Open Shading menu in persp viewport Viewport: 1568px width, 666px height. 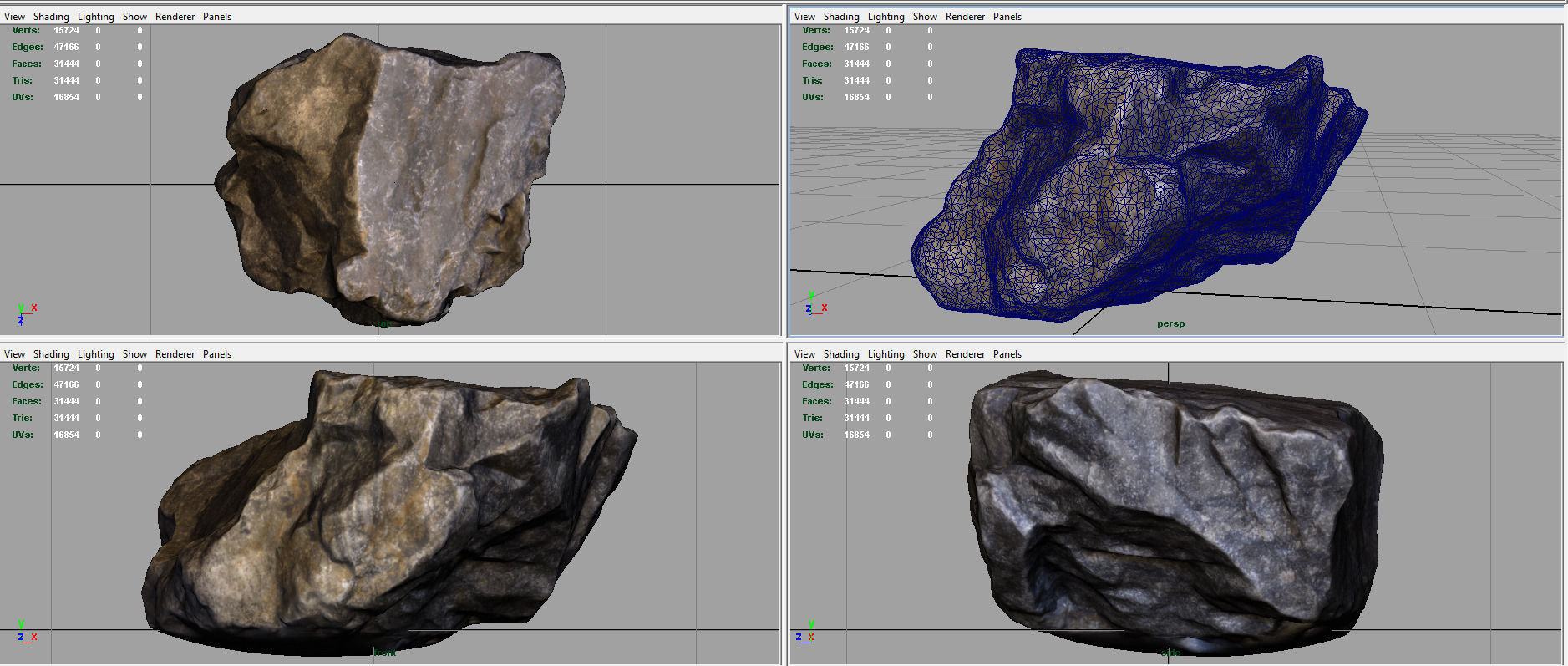tap(841, 17)
